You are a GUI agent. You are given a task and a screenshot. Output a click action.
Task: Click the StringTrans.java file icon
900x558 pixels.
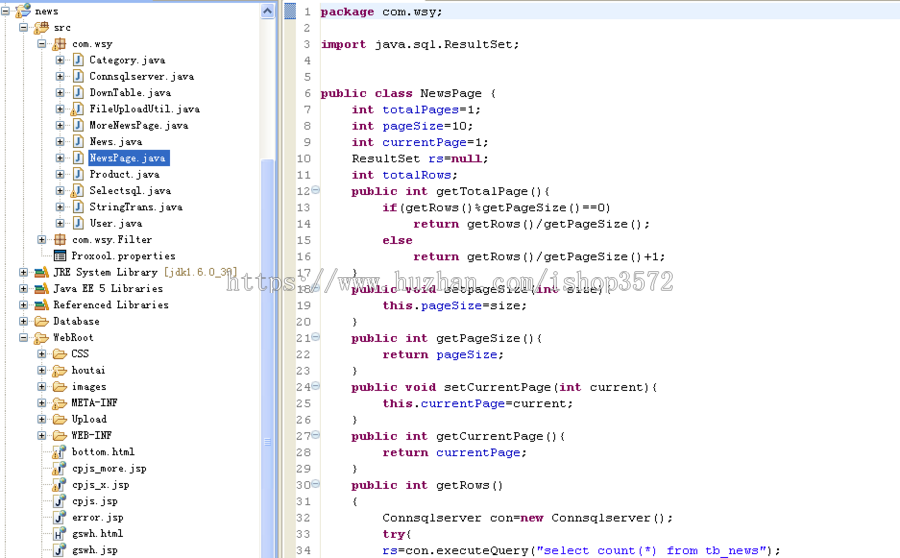point(79,207)
